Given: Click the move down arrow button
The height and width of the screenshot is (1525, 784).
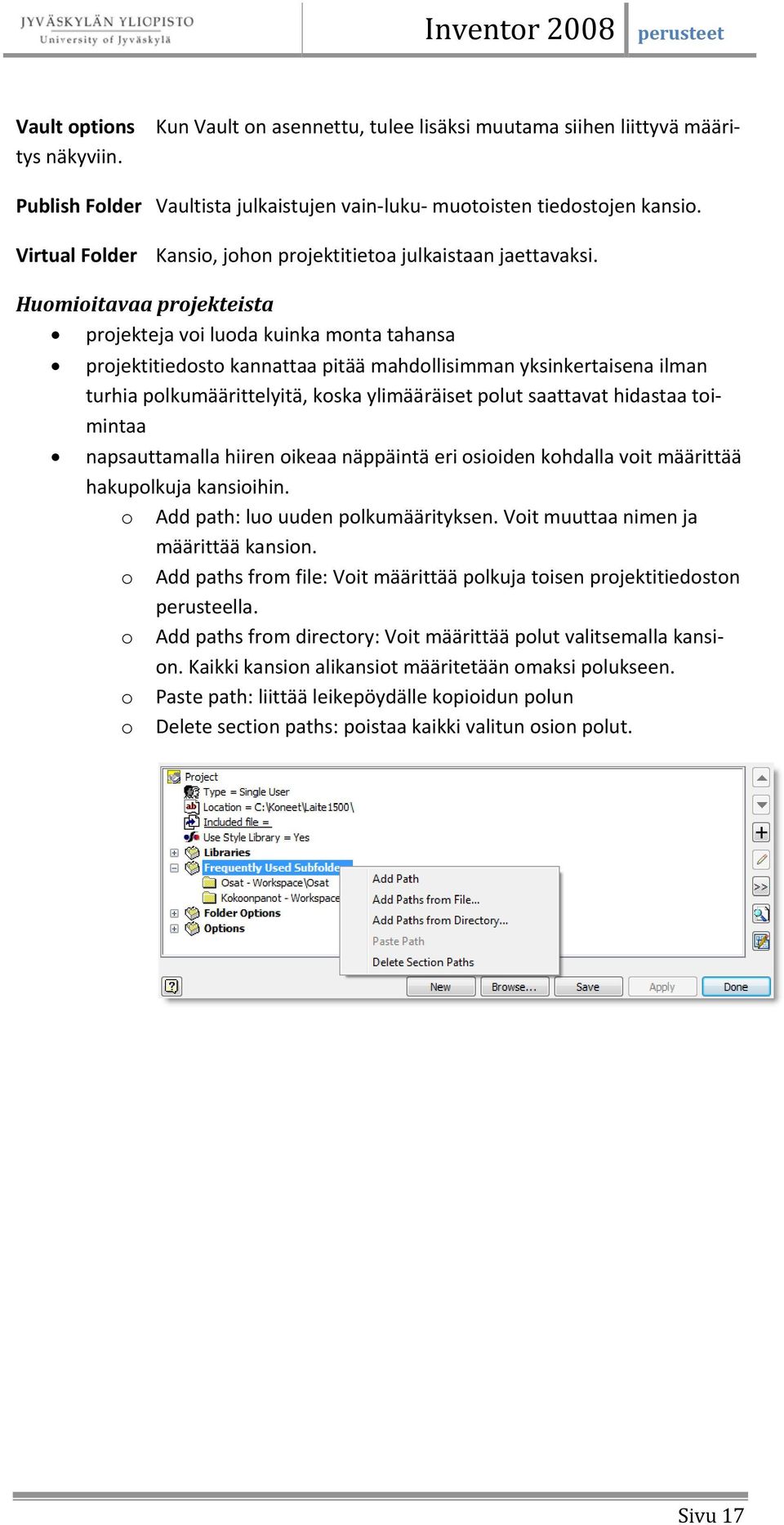Looking at the screenshot, I should [761, 805].
